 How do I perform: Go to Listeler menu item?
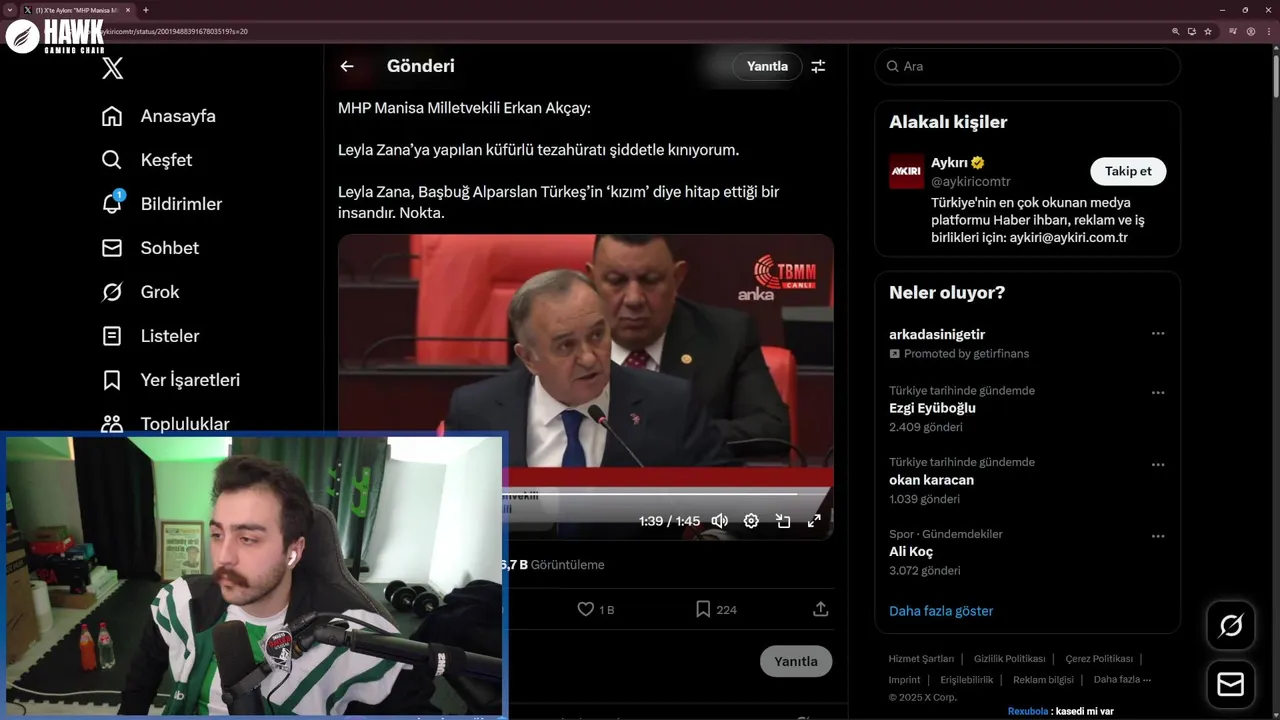click(x=170, y=336)
